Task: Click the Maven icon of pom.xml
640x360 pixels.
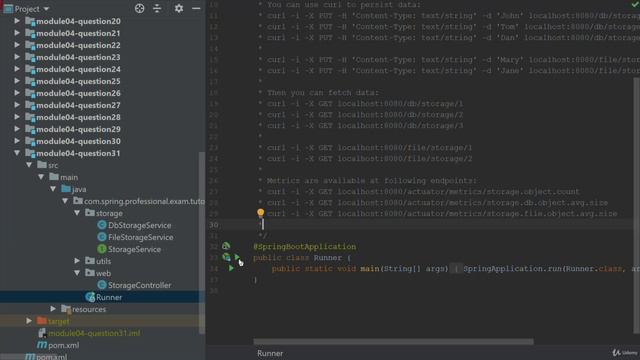Action: 42,345
